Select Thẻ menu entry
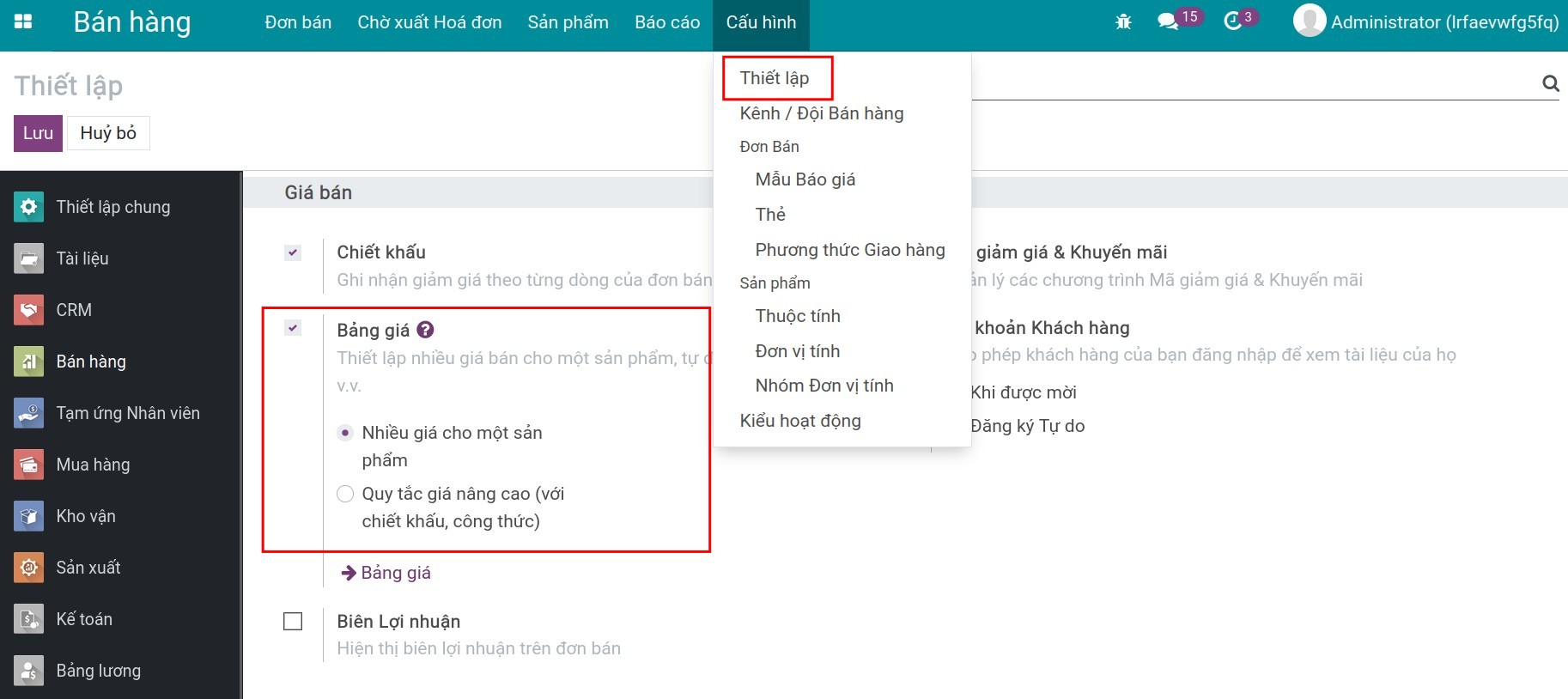Viewport: 1568px width, 699px height. point(770,215)
